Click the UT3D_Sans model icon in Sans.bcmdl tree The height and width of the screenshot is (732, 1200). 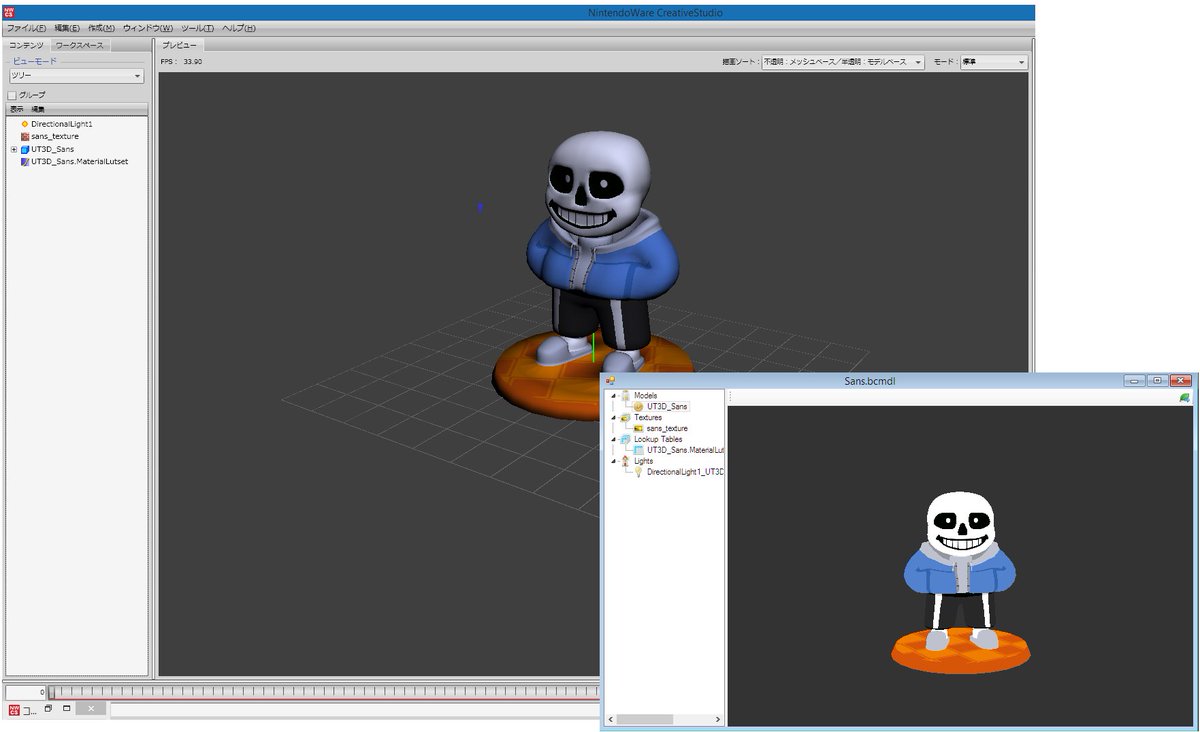click(638, 407)
